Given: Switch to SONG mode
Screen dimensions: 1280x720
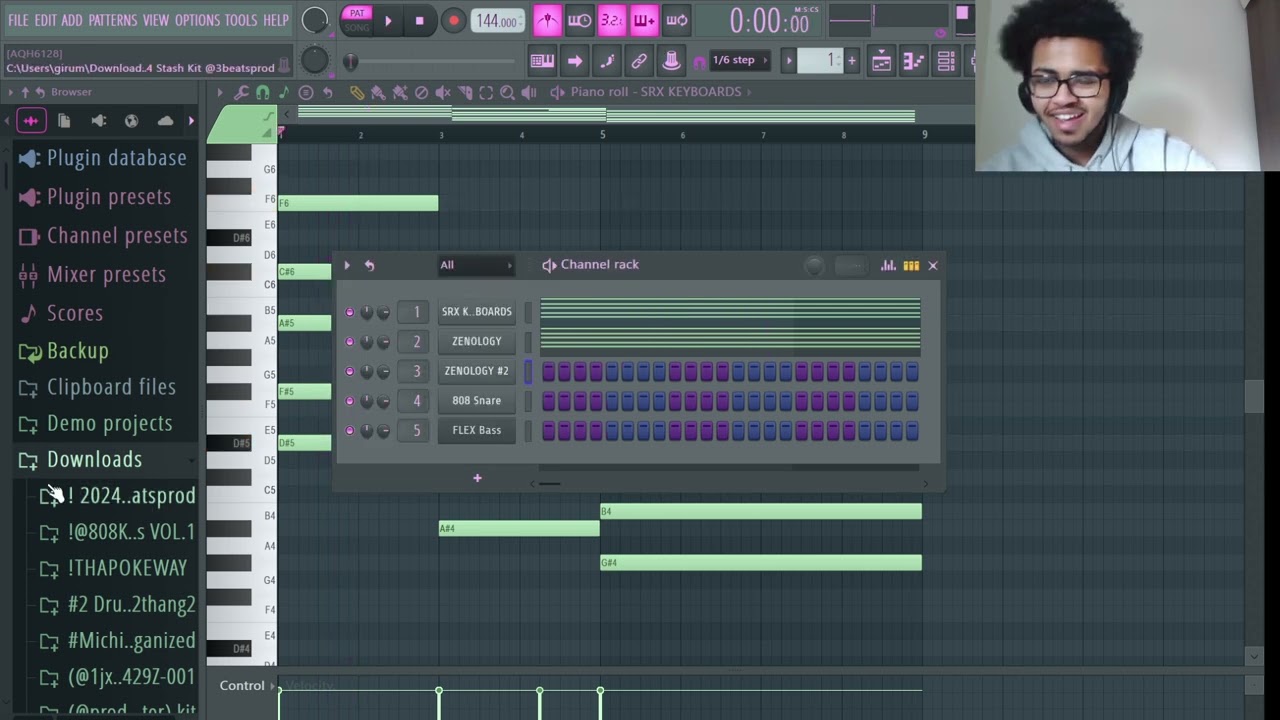Looking at the screenshot, I should pyautogui.click(x=357, y=27).
